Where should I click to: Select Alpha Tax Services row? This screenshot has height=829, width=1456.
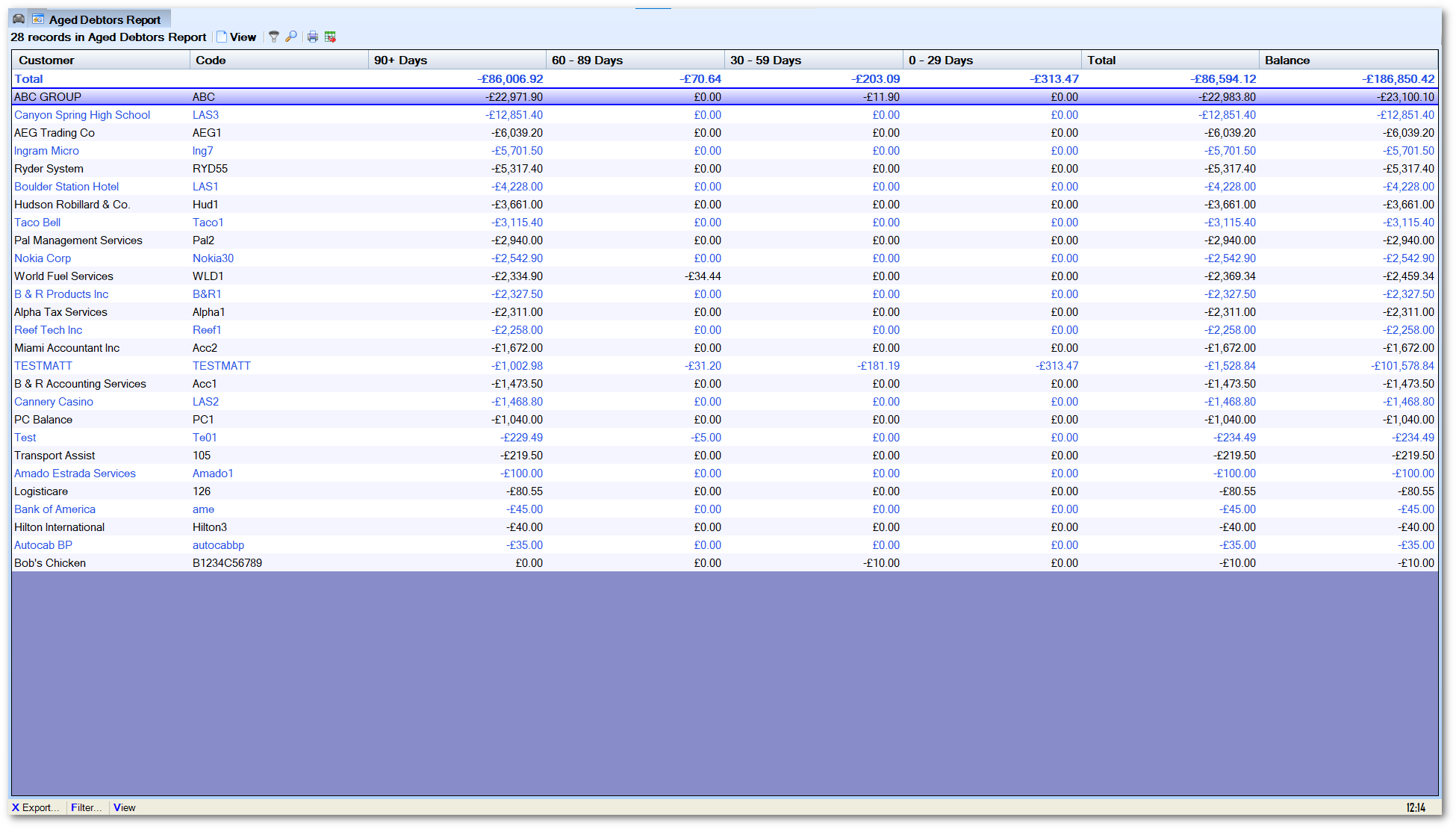coord(724,312)
